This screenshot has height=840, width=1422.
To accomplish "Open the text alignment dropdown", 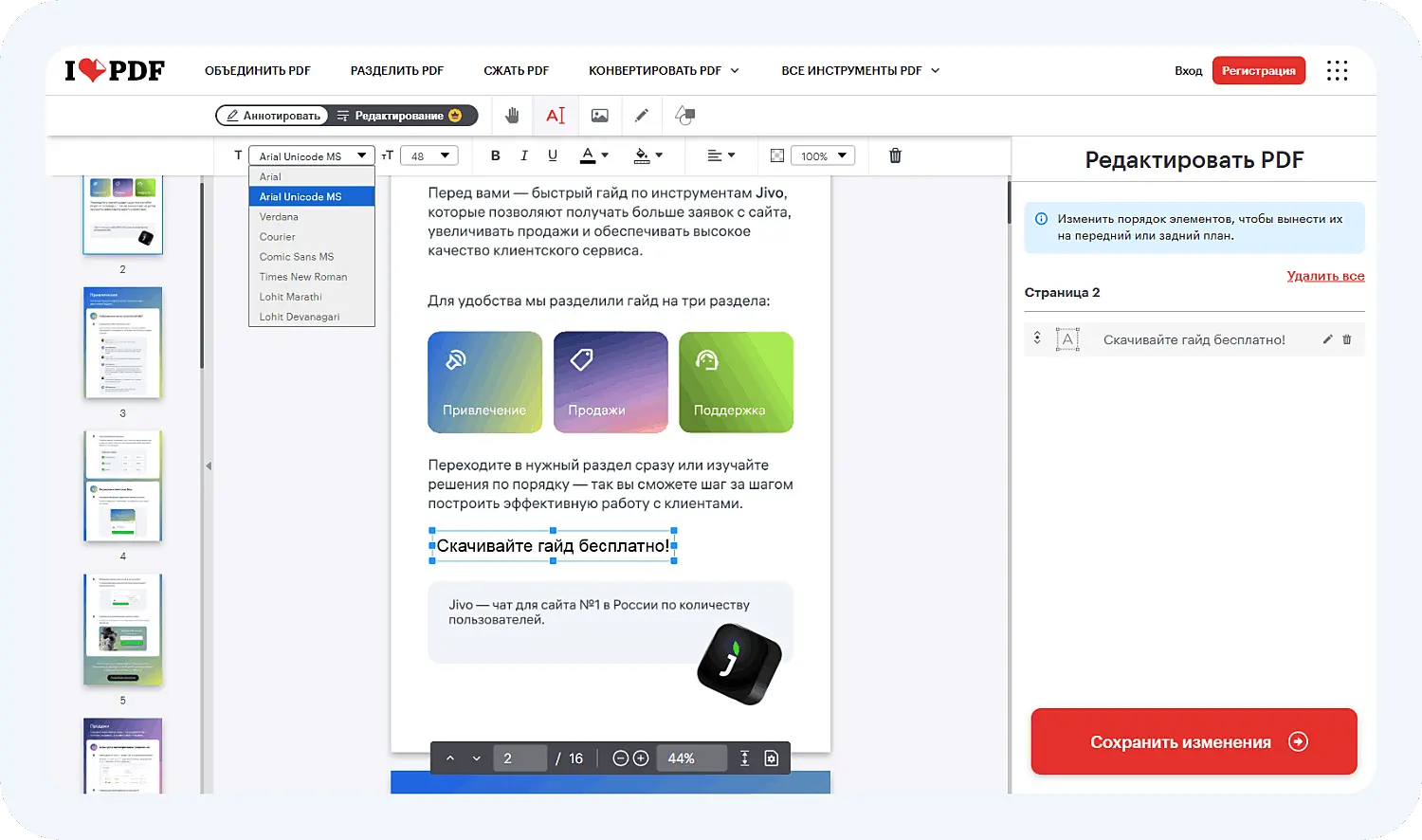I will click(721, 155).
